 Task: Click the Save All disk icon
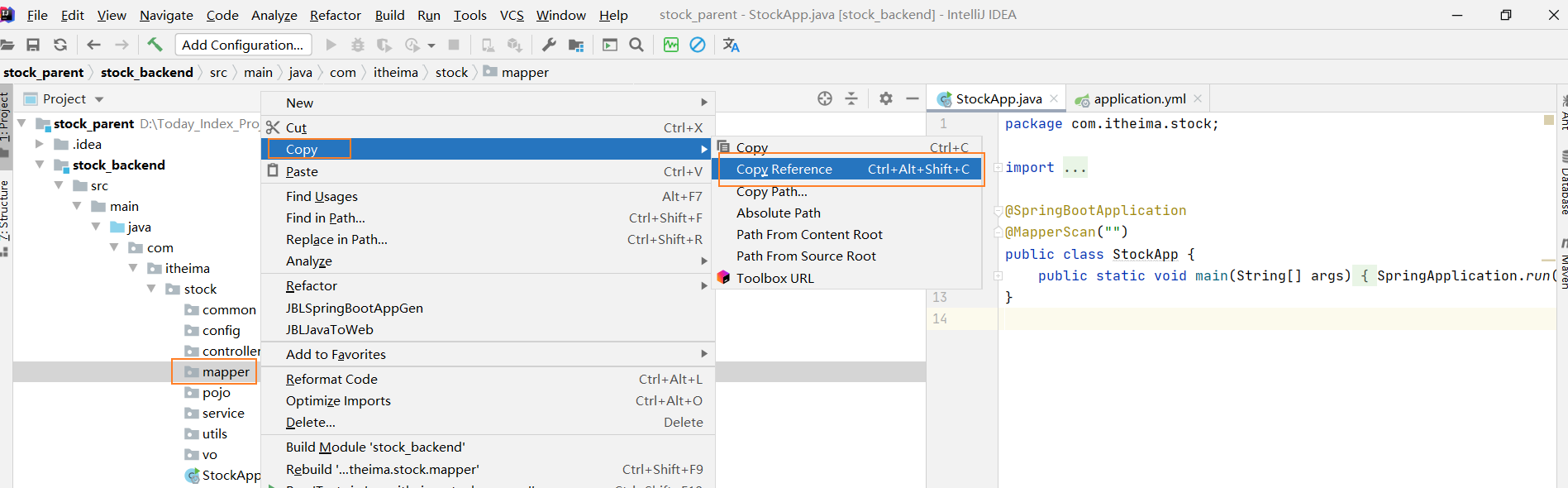pos(33,45)
